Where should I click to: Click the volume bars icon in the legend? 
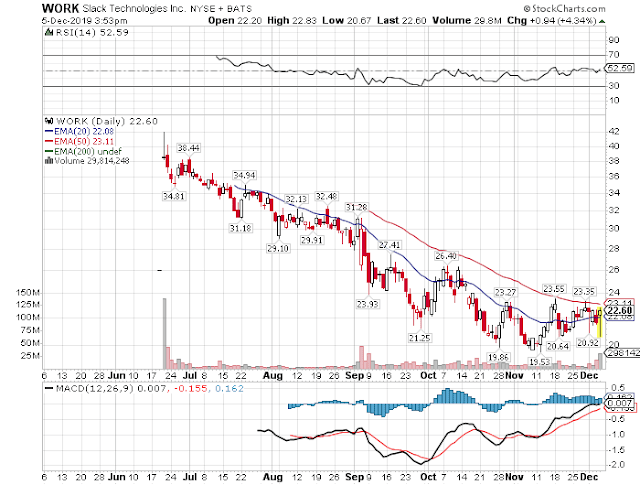[x=49, y=161]
